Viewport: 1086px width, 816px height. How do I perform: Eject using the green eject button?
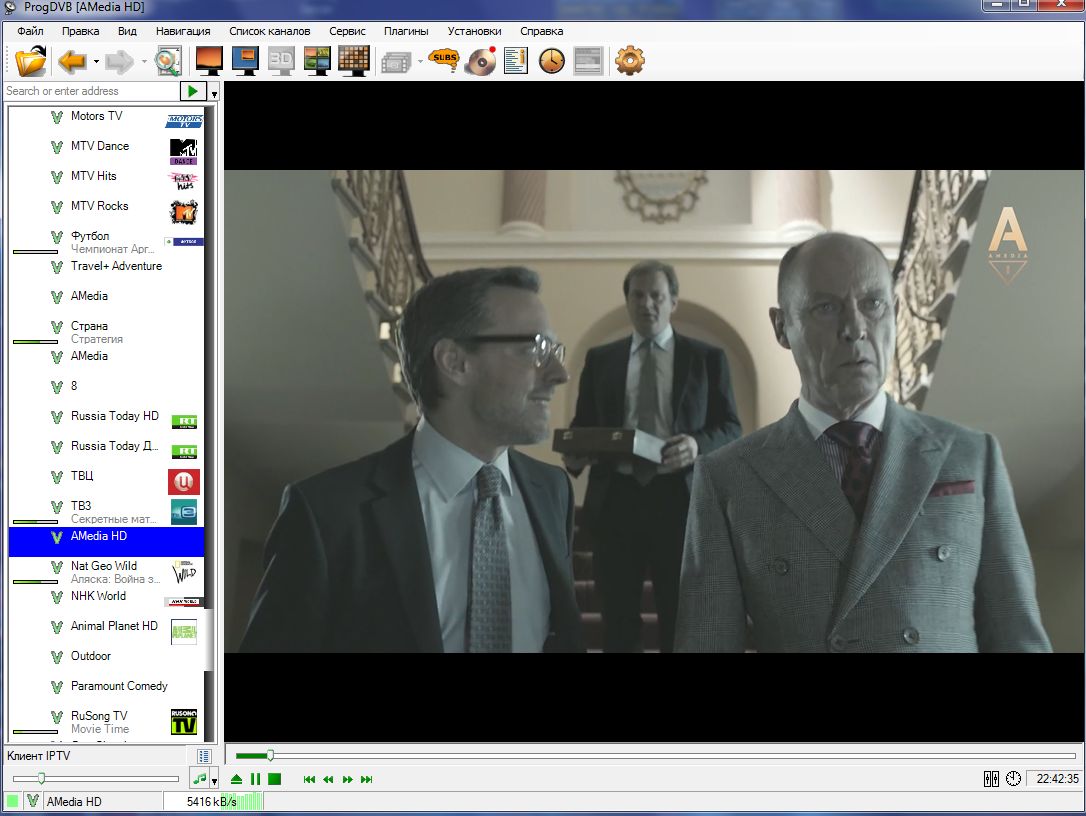coord(236,779)
